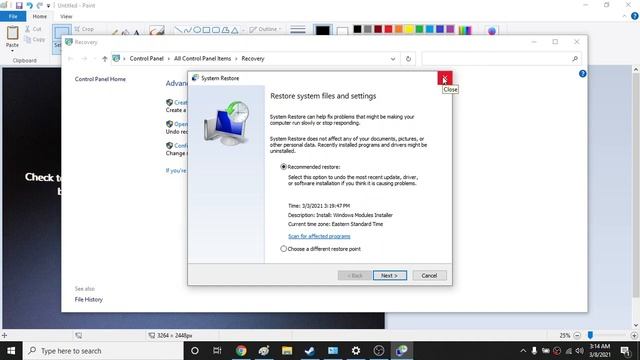640x360 pixels.
Task: Redo the action in Paint's quick access toolbar
Action: (40, 5)
